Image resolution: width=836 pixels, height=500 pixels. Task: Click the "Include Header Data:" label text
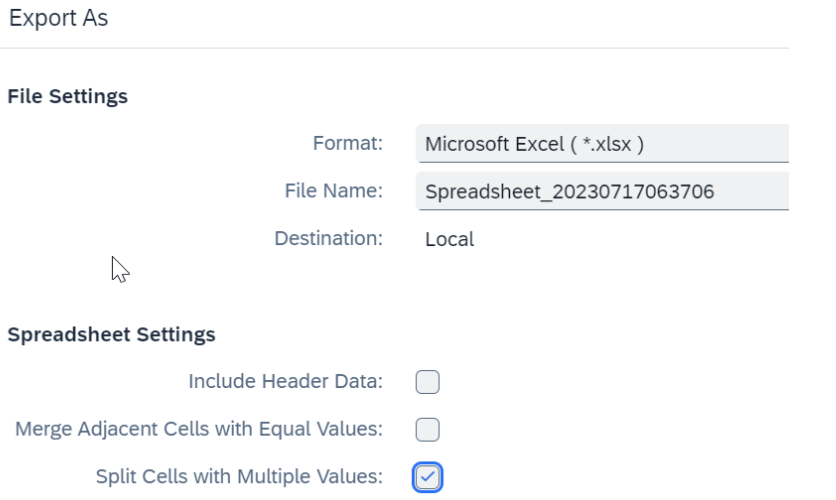286,381
